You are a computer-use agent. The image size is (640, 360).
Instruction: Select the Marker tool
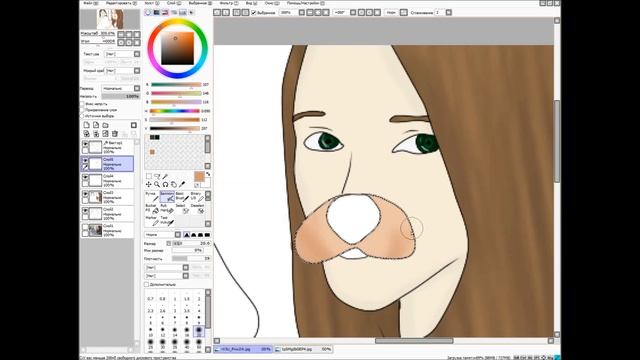[x=152, y=221]
